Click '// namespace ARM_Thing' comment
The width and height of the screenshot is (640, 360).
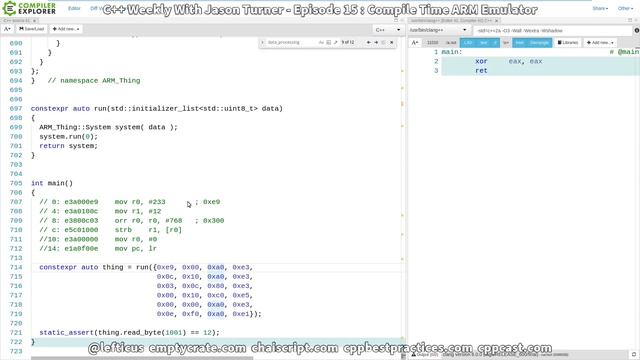(94, 80)
